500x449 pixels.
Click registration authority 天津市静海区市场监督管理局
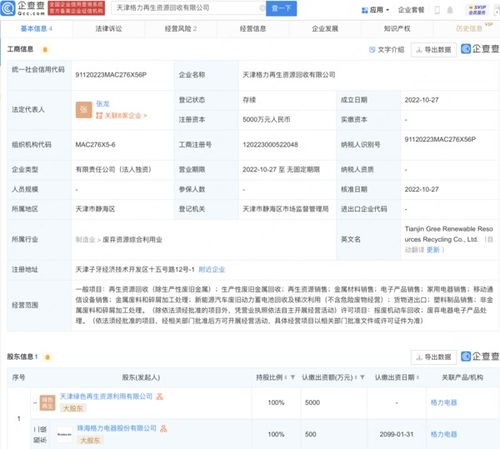(285, 209)
